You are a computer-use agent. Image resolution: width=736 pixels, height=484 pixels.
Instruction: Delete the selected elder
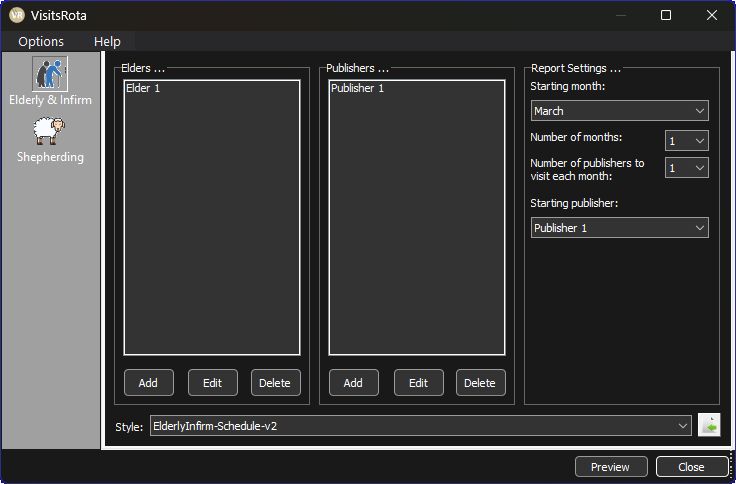[276, 383]
